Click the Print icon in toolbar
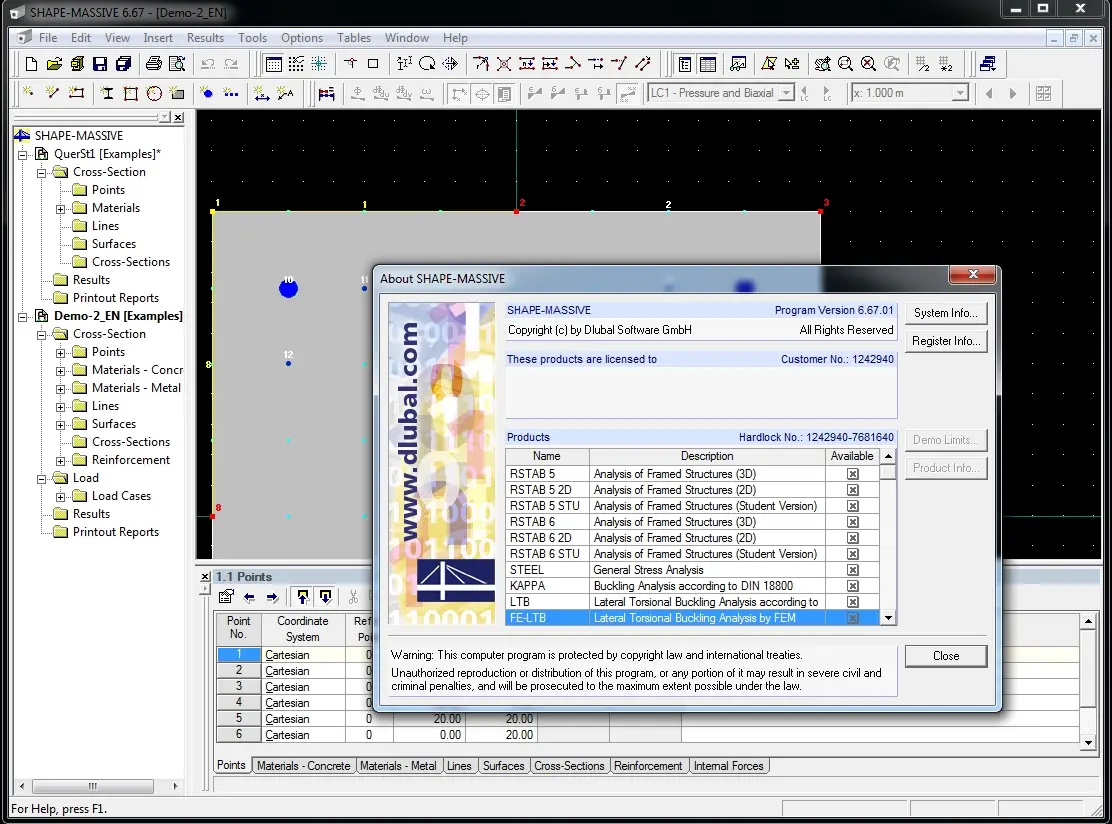This screenshot has height=824, width=1112. [153, 64]
